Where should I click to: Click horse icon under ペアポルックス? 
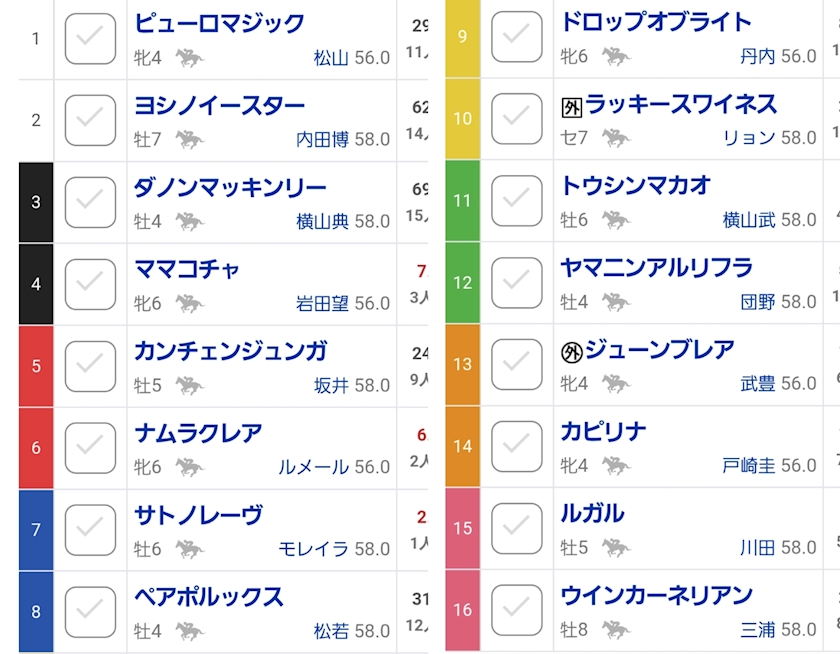[x=188, y=631]
